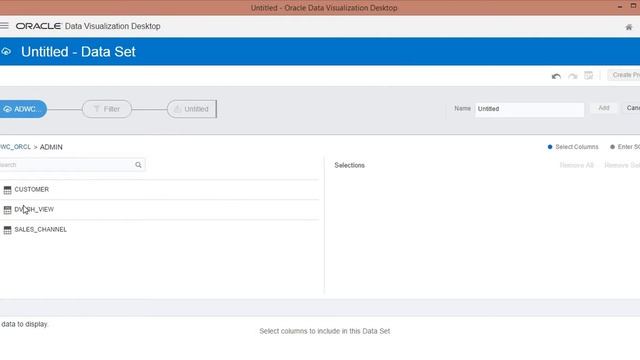Click Remove All in Selections
The image size is (640, 360).
click(x=576, y=165)
